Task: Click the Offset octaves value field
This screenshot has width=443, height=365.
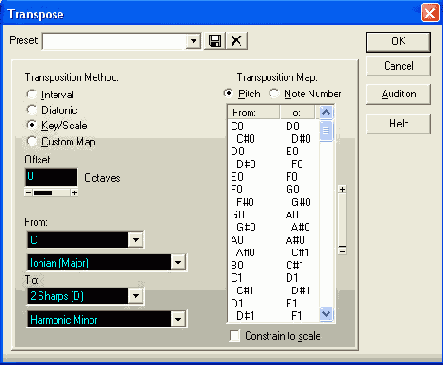Action: pyautogui.click(x=51, y=177)
